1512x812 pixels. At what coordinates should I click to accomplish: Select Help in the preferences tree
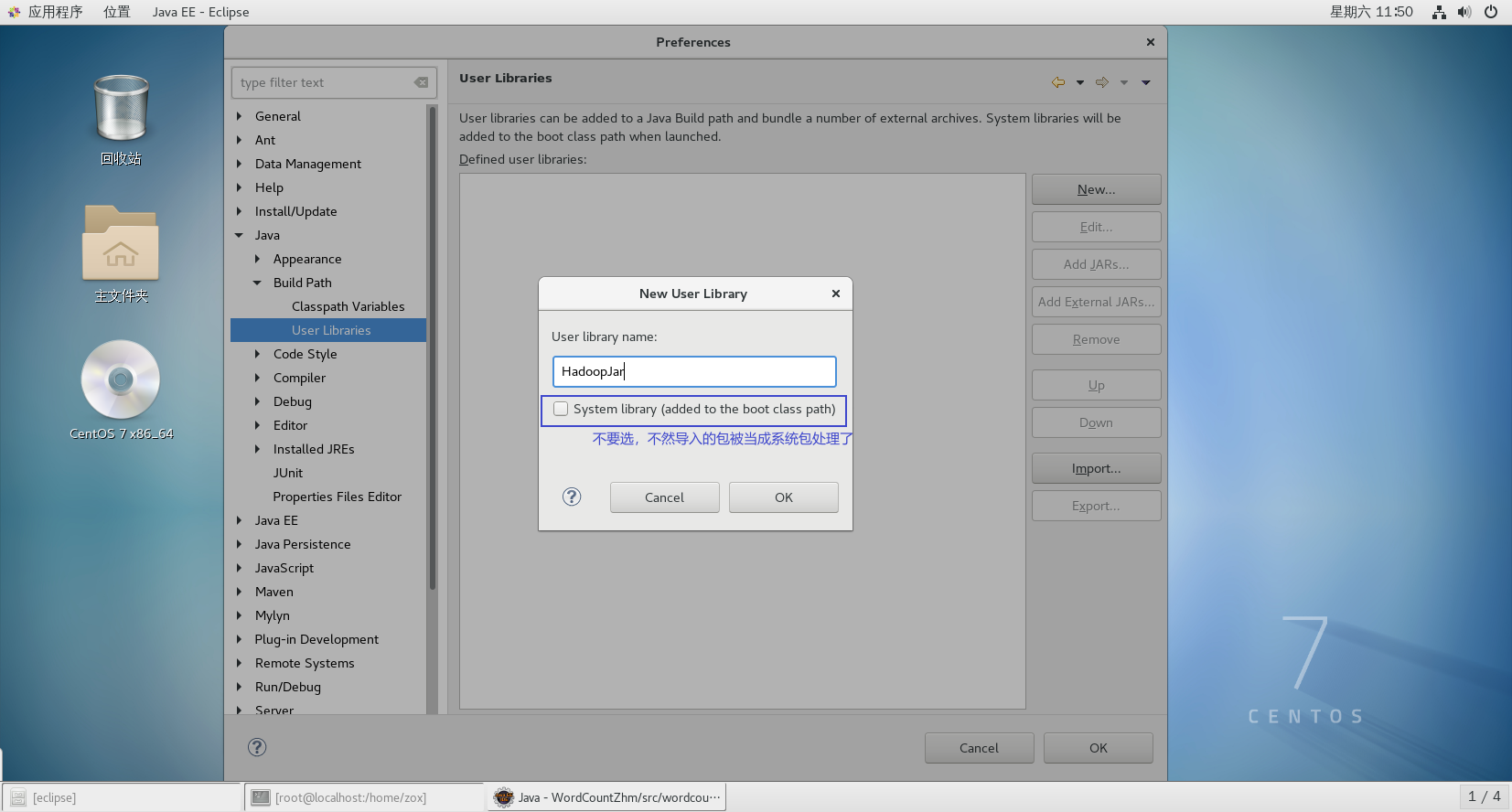(269, 187)
